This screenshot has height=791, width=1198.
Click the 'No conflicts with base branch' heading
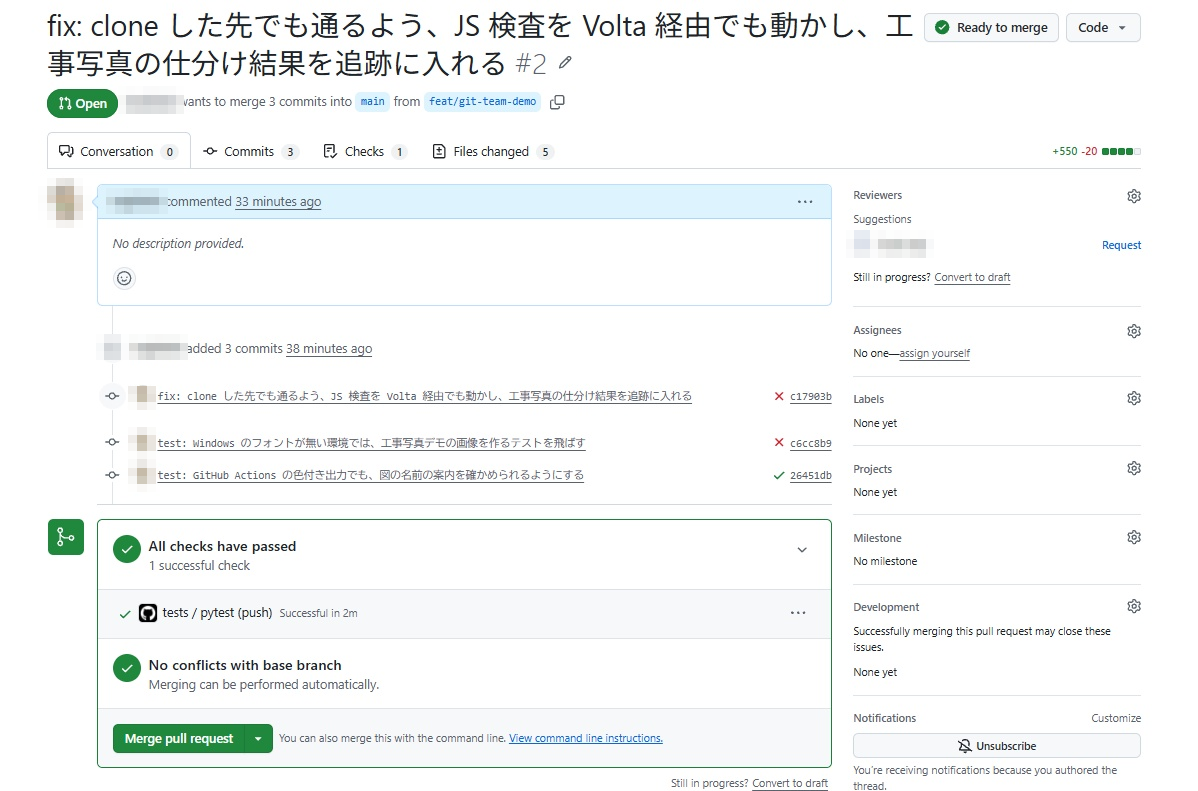tap(244, 666)
